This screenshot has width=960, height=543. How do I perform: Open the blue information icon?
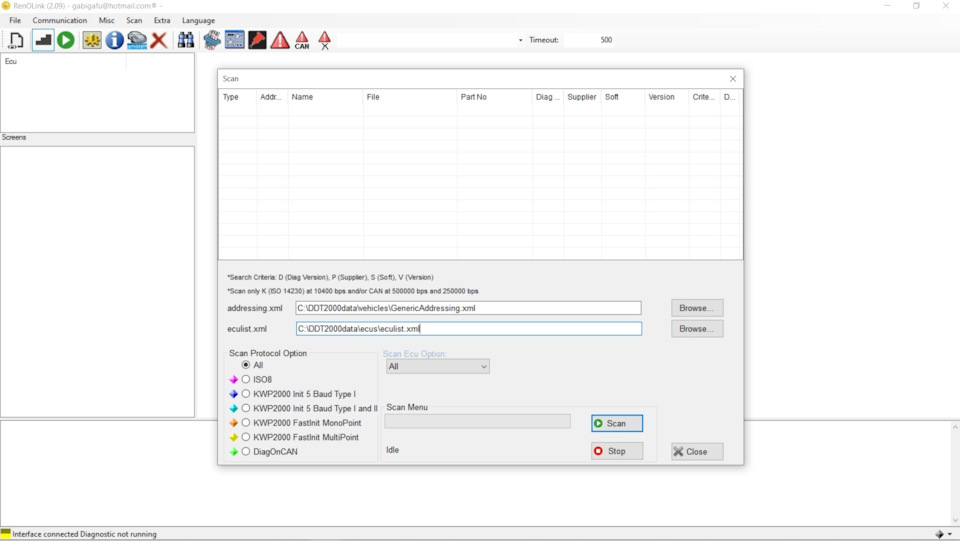(114, 40)
